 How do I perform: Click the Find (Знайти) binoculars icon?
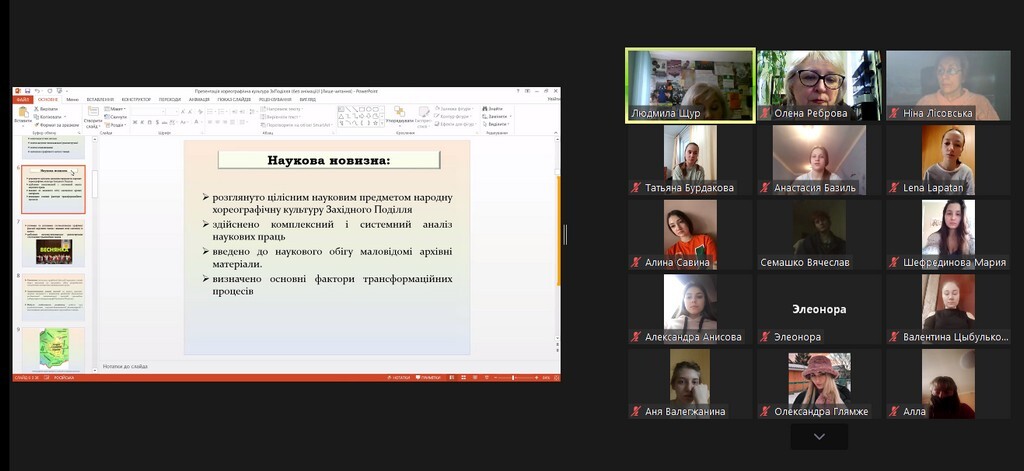tap(485, 108)
